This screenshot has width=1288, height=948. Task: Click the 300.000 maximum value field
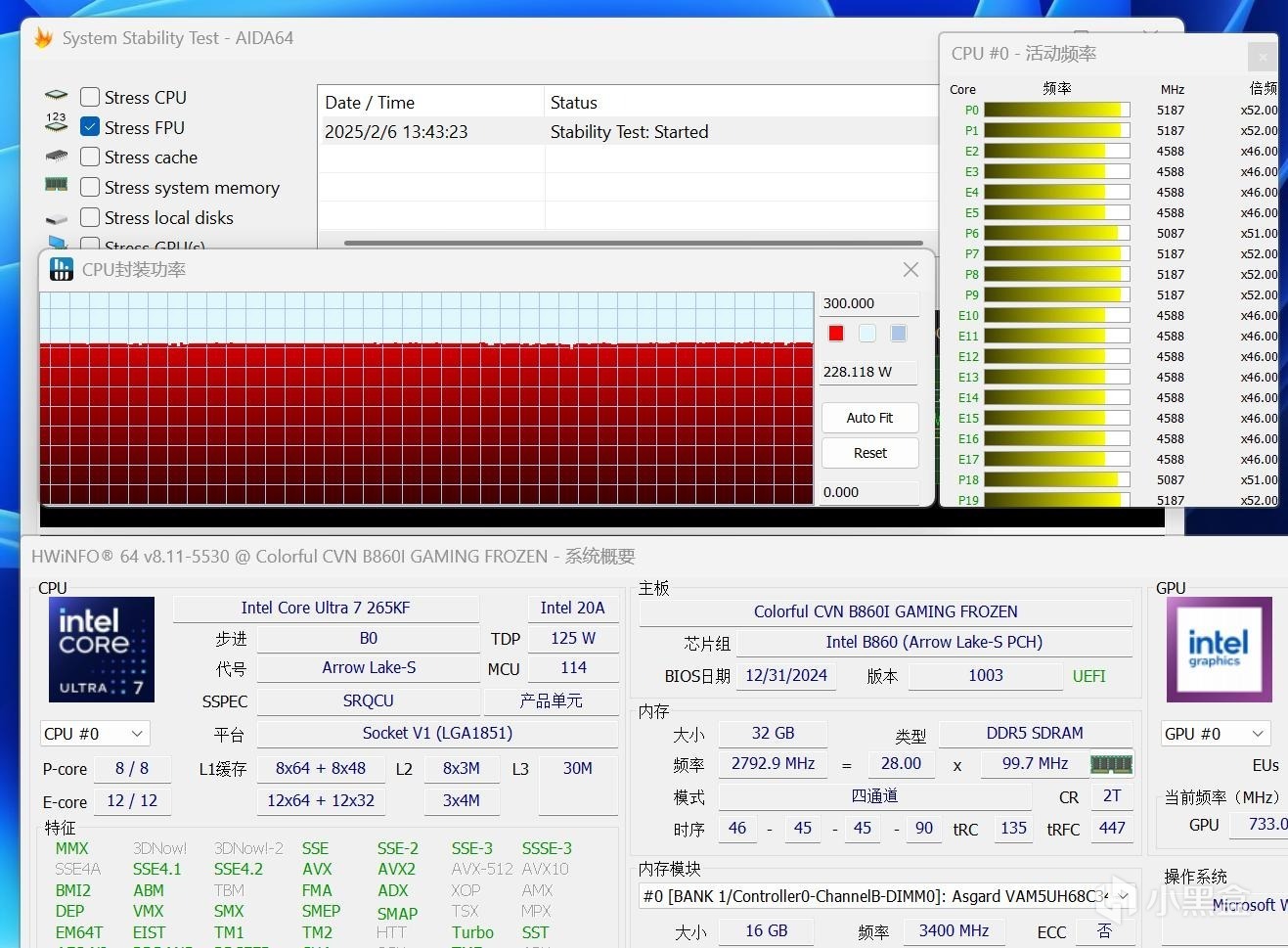[869, 303]
